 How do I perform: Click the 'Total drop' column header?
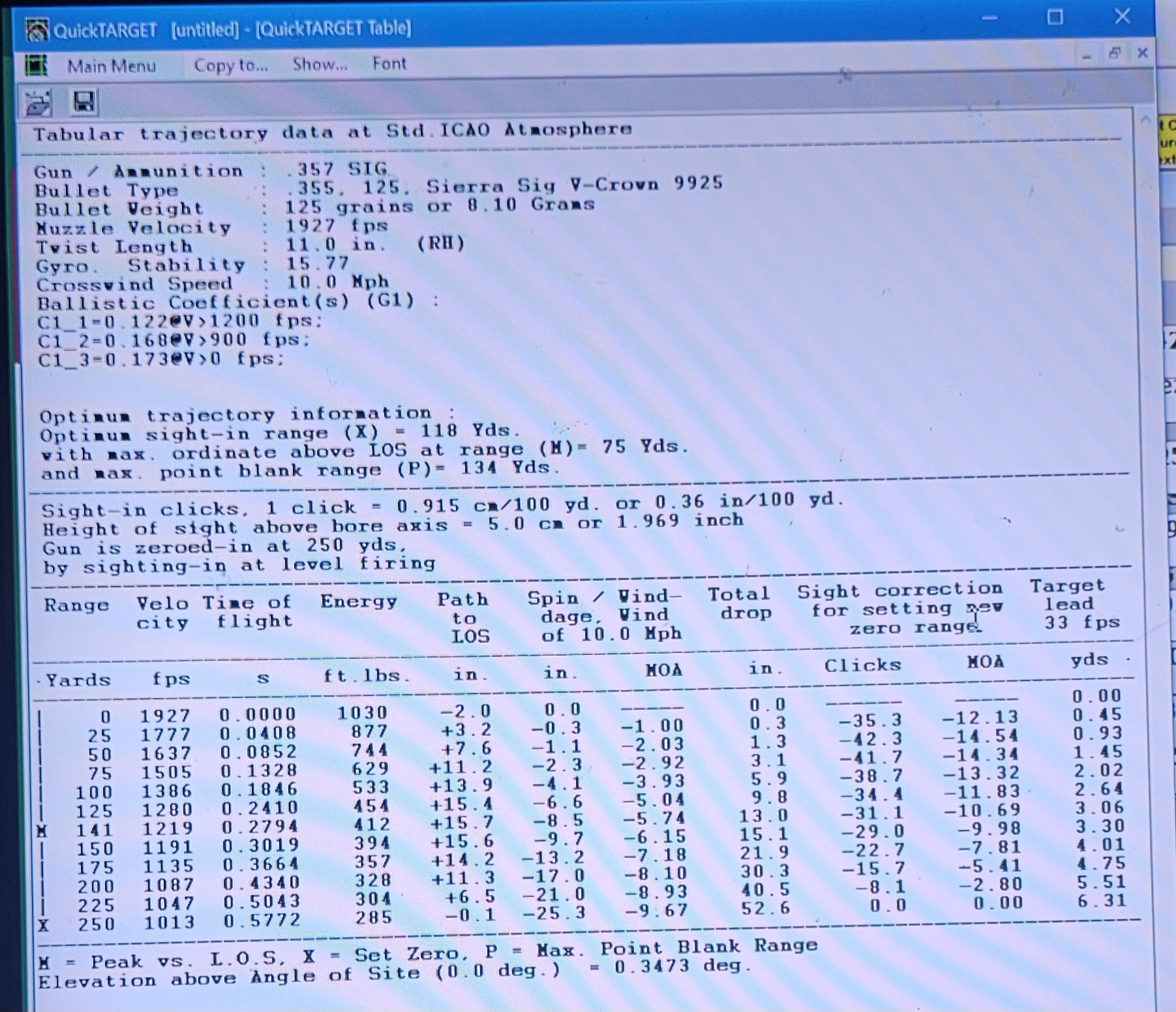(739, 604)
